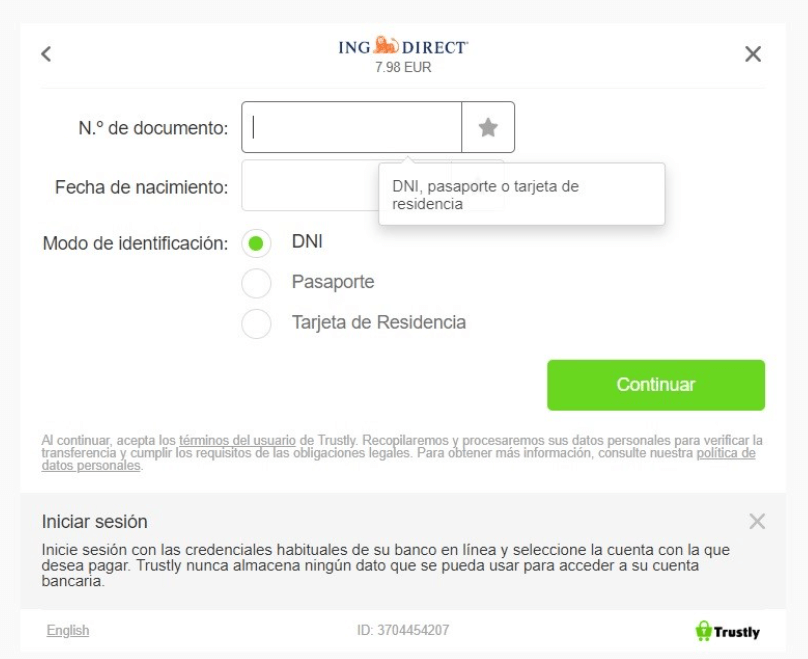Screen dimensions: 808x659
Task: Click the green Continuar button
Action: 656,385
